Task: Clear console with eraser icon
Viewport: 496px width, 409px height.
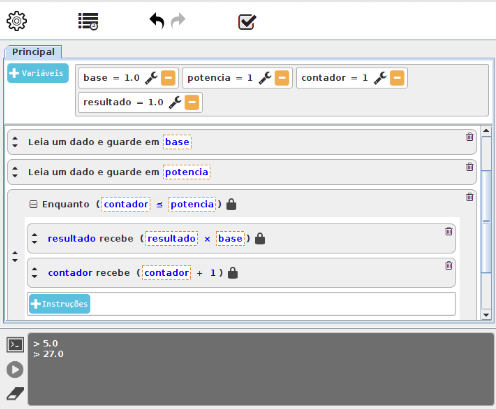Action: [x=15, y=393]
